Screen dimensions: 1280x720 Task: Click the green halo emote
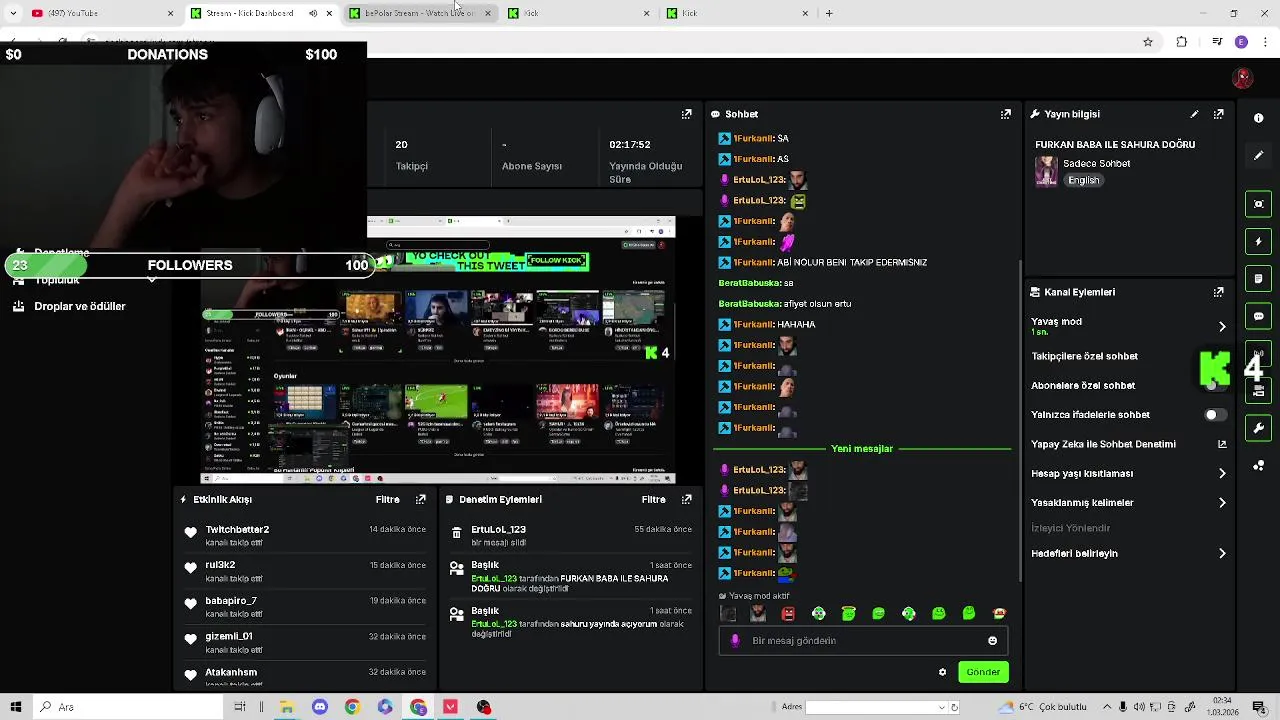tap(849, 614)
